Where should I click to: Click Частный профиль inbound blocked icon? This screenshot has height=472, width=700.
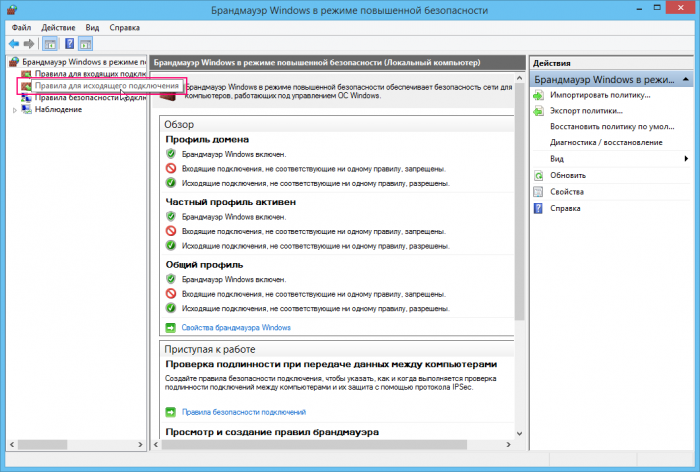point(171,231)
